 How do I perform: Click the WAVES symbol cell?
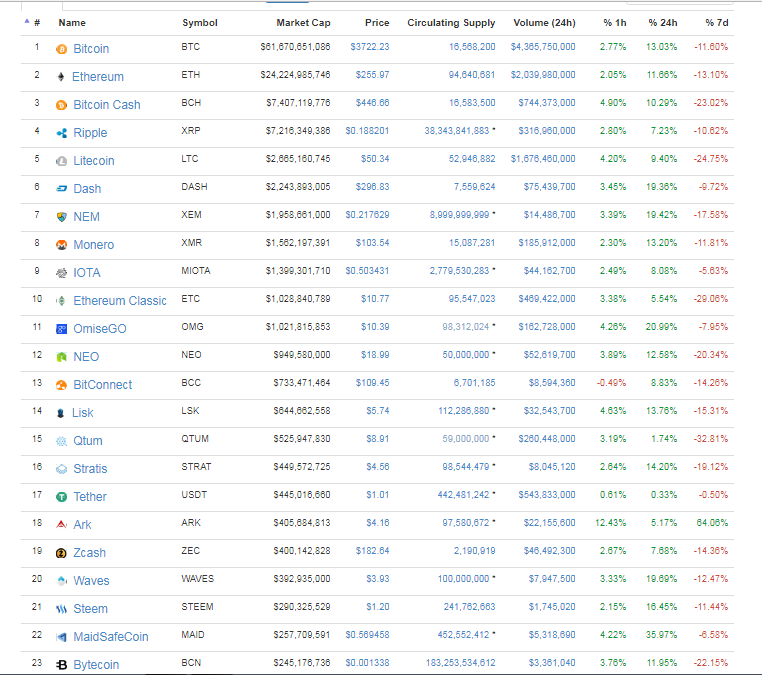(198, 579)
